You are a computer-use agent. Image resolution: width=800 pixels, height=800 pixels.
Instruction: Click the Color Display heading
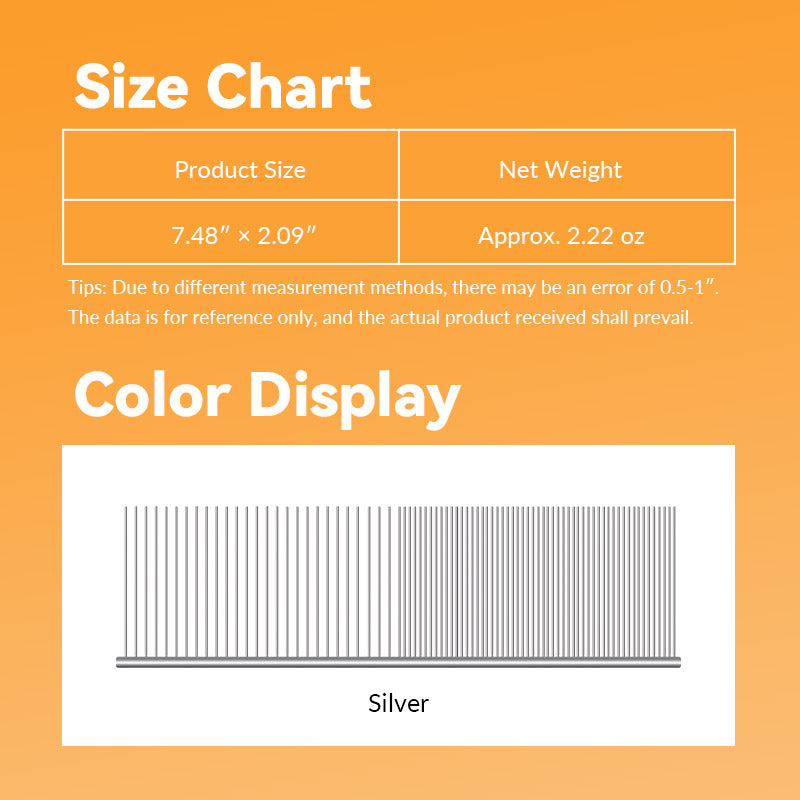[x=267, y=398]
